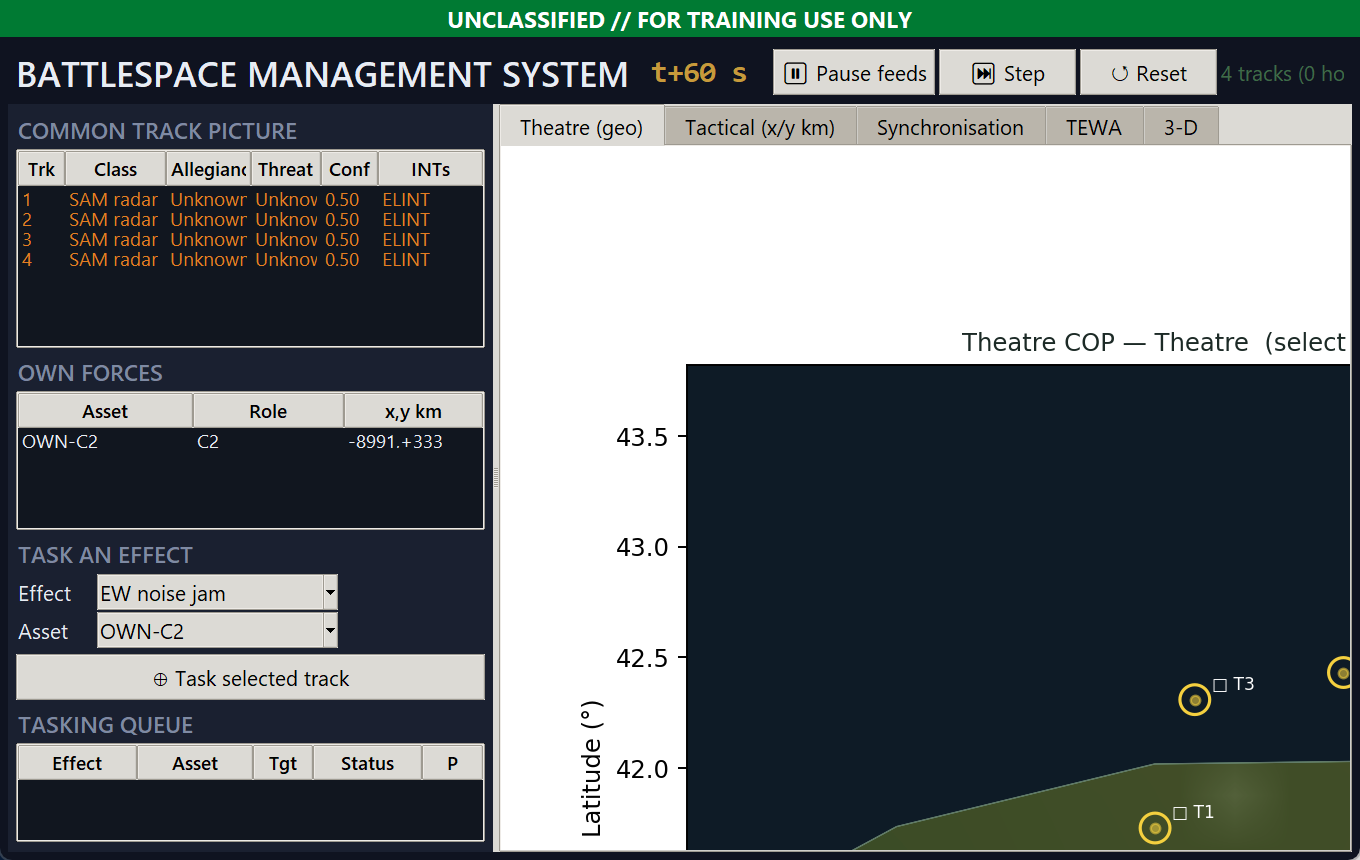Select the OWN-C2 asset combo box
The height and width of the screenshot is (860, 1360).
click(217, 631)
